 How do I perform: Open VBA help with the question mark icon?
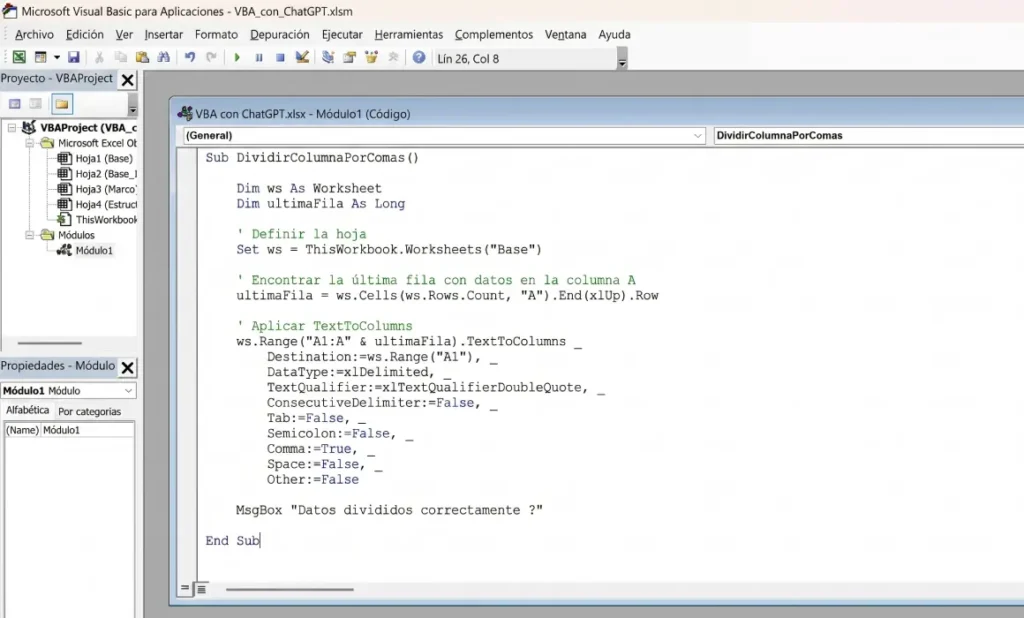[x=419, y=57]
